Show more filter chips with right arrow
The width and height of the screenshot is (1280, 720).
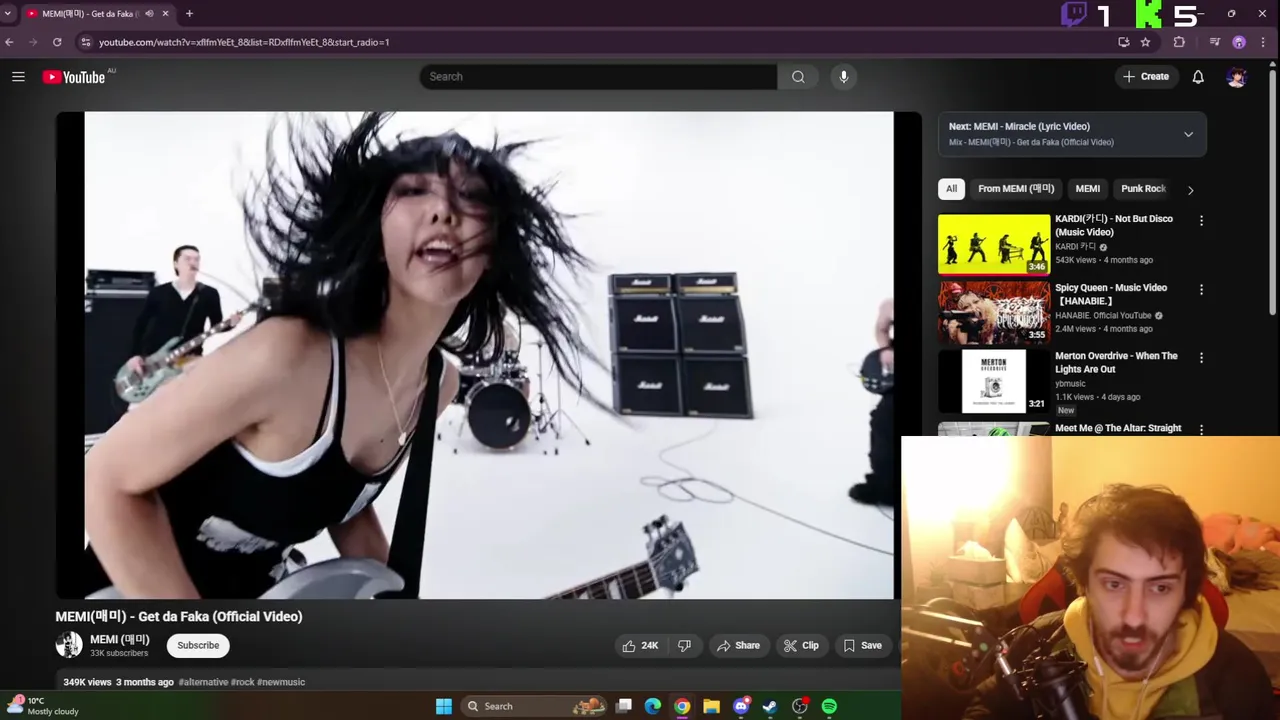pyautogui.click(x=1190, y=189)
